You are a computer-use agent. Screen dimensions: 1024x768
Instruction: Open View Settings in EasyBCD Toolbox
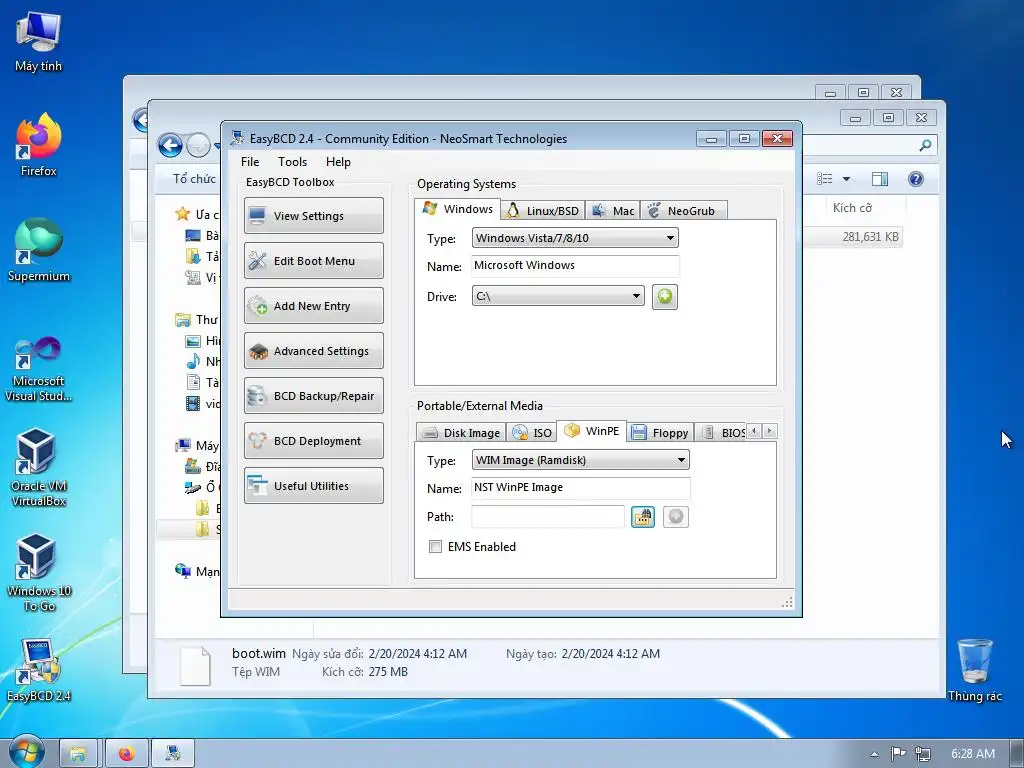click(313, 216)
